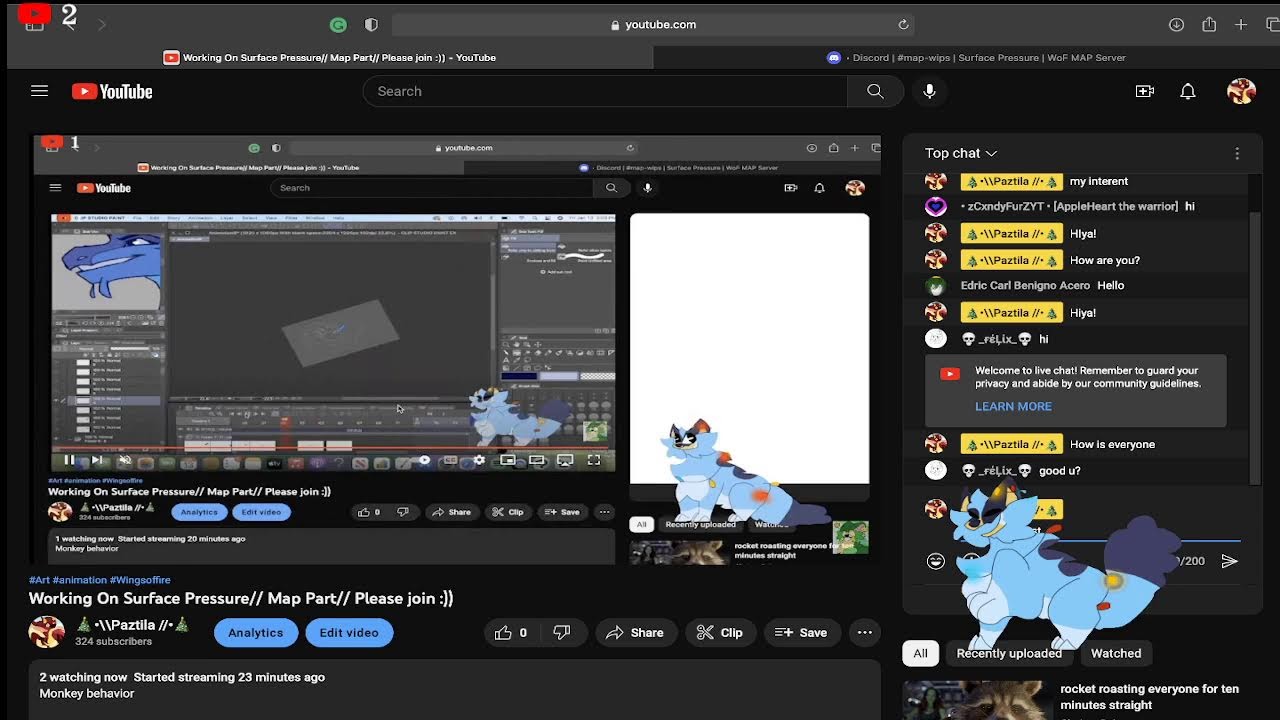Click Edit video below the main video title
The width and height of the screenshot is (1280, 720).
(349, 632)
